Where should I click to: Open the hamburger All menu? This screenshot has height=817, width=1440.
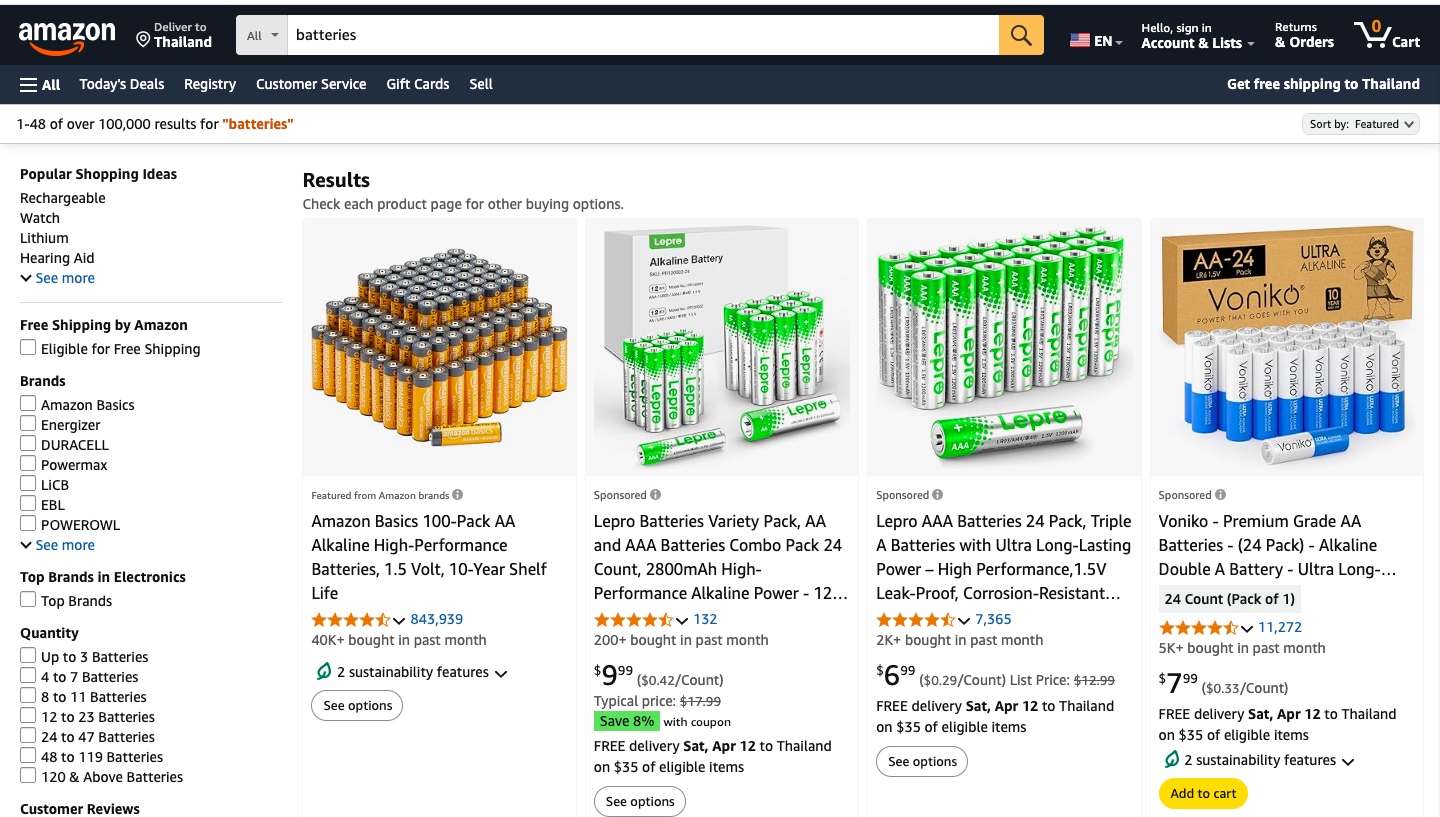click(x=40, y=85)
